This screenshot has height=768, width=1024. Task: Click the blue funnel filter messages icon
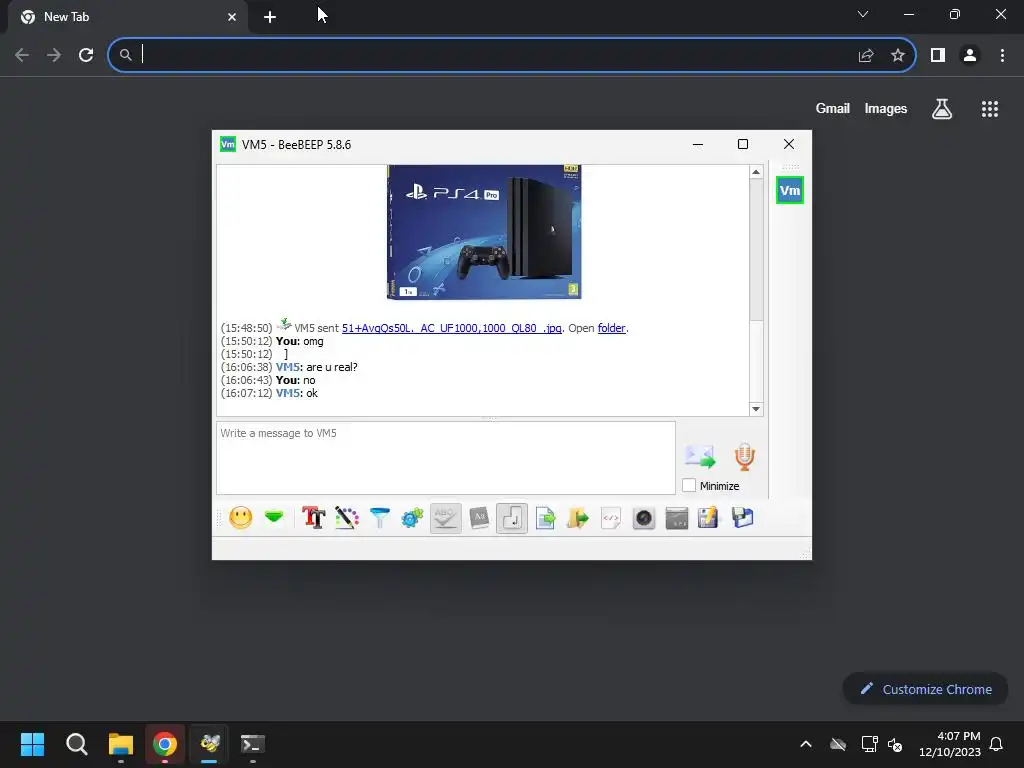379,518
